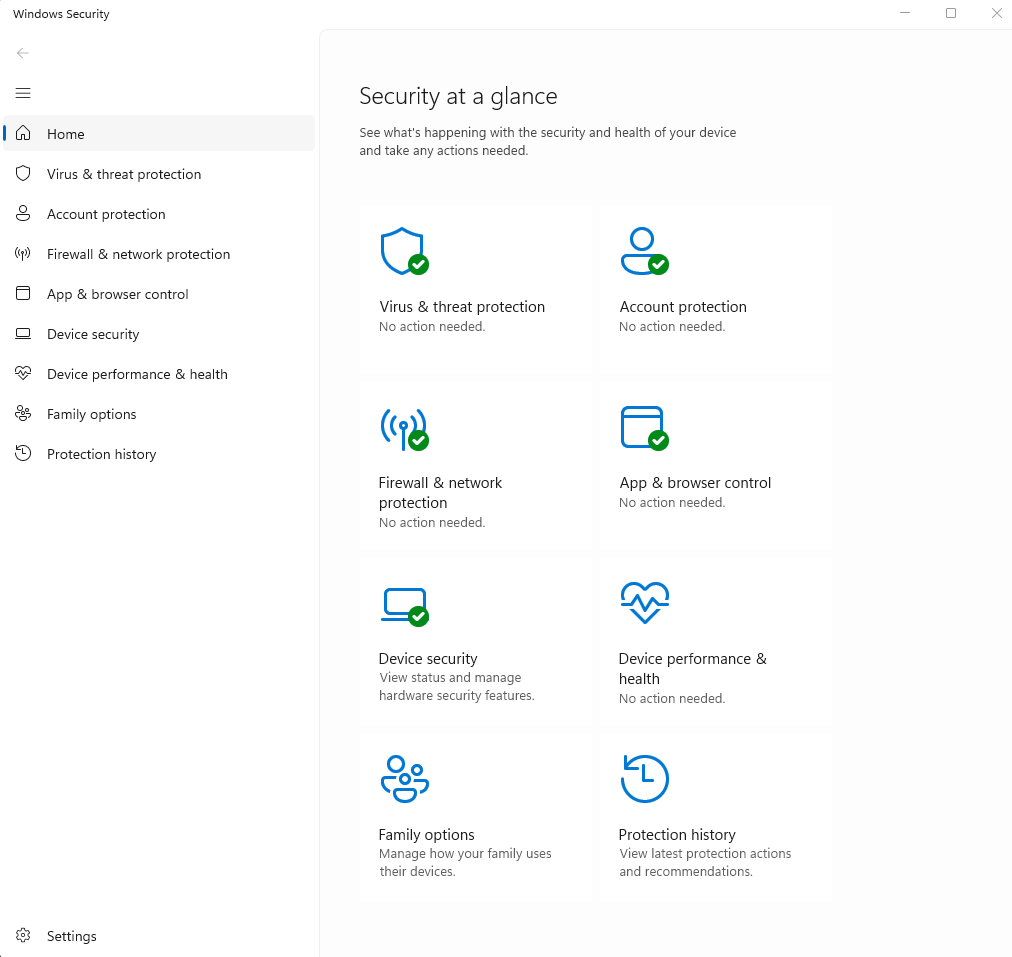Click the Device performance & health tile title
Image resolution: width=1012 pixels, height=957 pixels.
pos(693,668)
